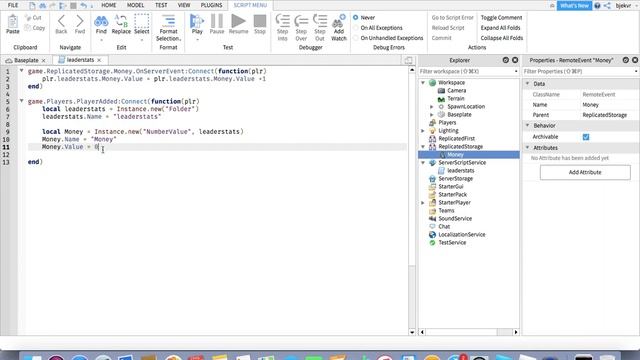Expand the Baseplate tree node
The height and width of the screenshot is (360, 640).
coord(432,115)
